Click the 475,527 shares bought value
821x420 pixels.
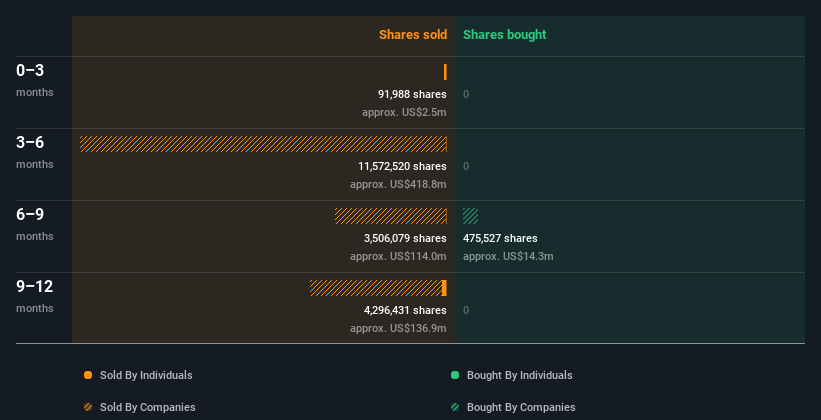click(x=500, y=238)
